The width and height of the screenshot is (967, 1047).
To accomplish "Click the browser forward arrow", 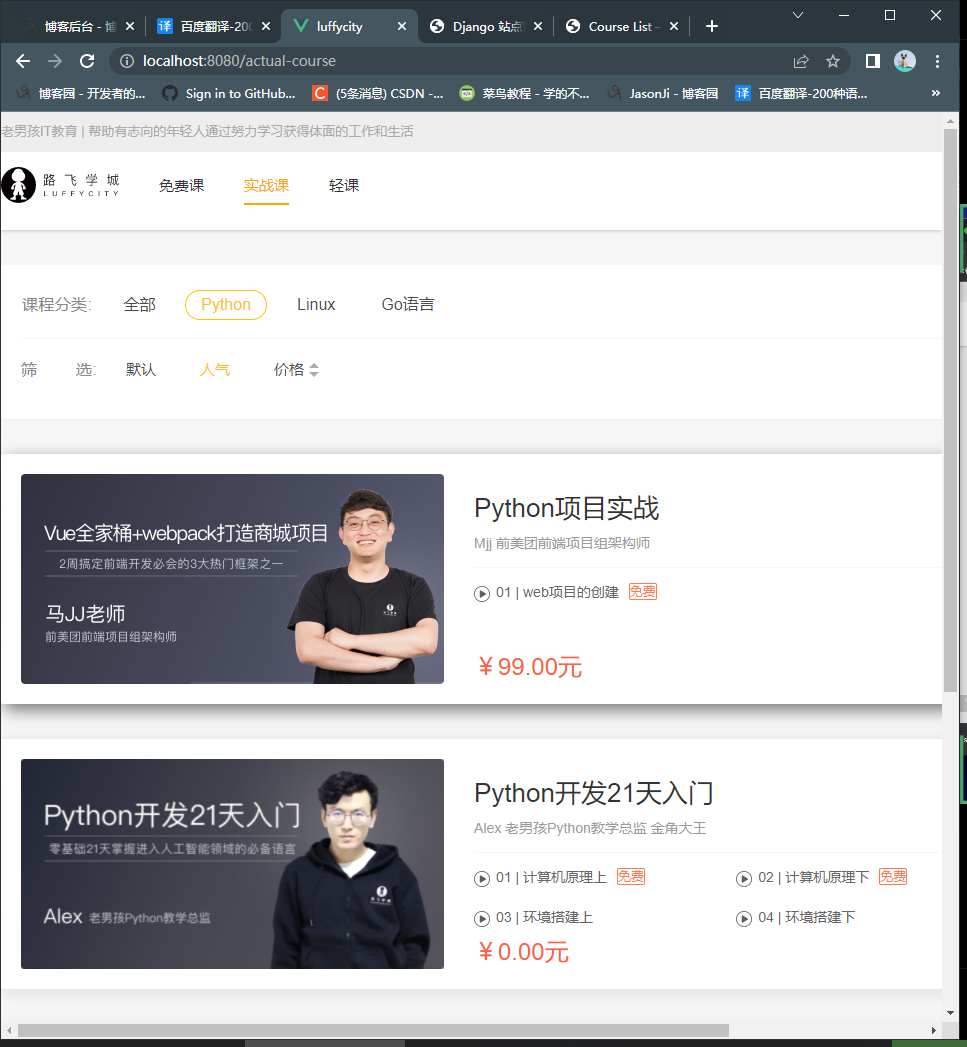I will tap(55, 61).
